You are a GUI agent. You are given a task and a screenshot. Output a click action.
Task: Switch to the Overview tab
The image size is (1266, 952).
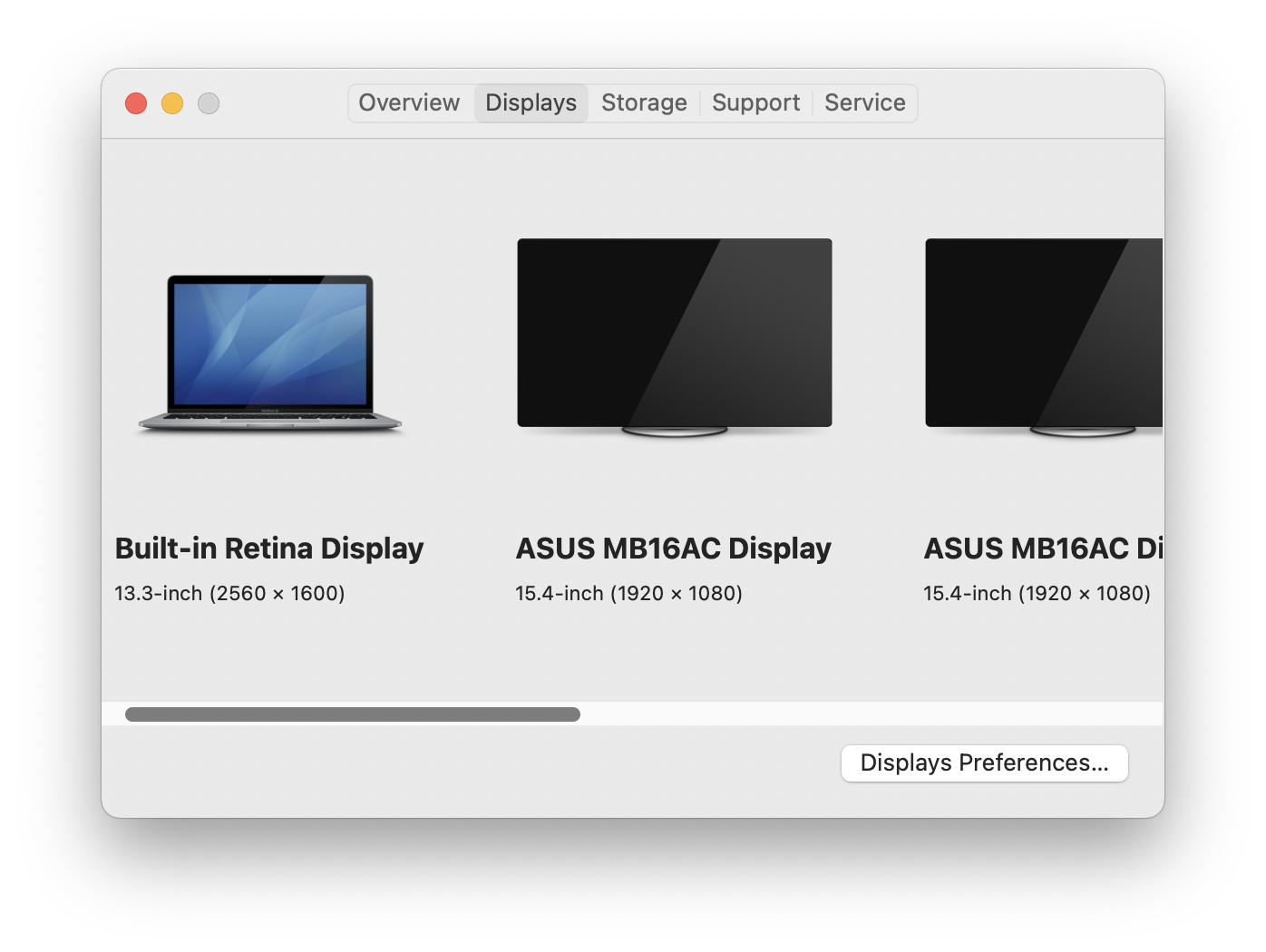click(409, 102)
